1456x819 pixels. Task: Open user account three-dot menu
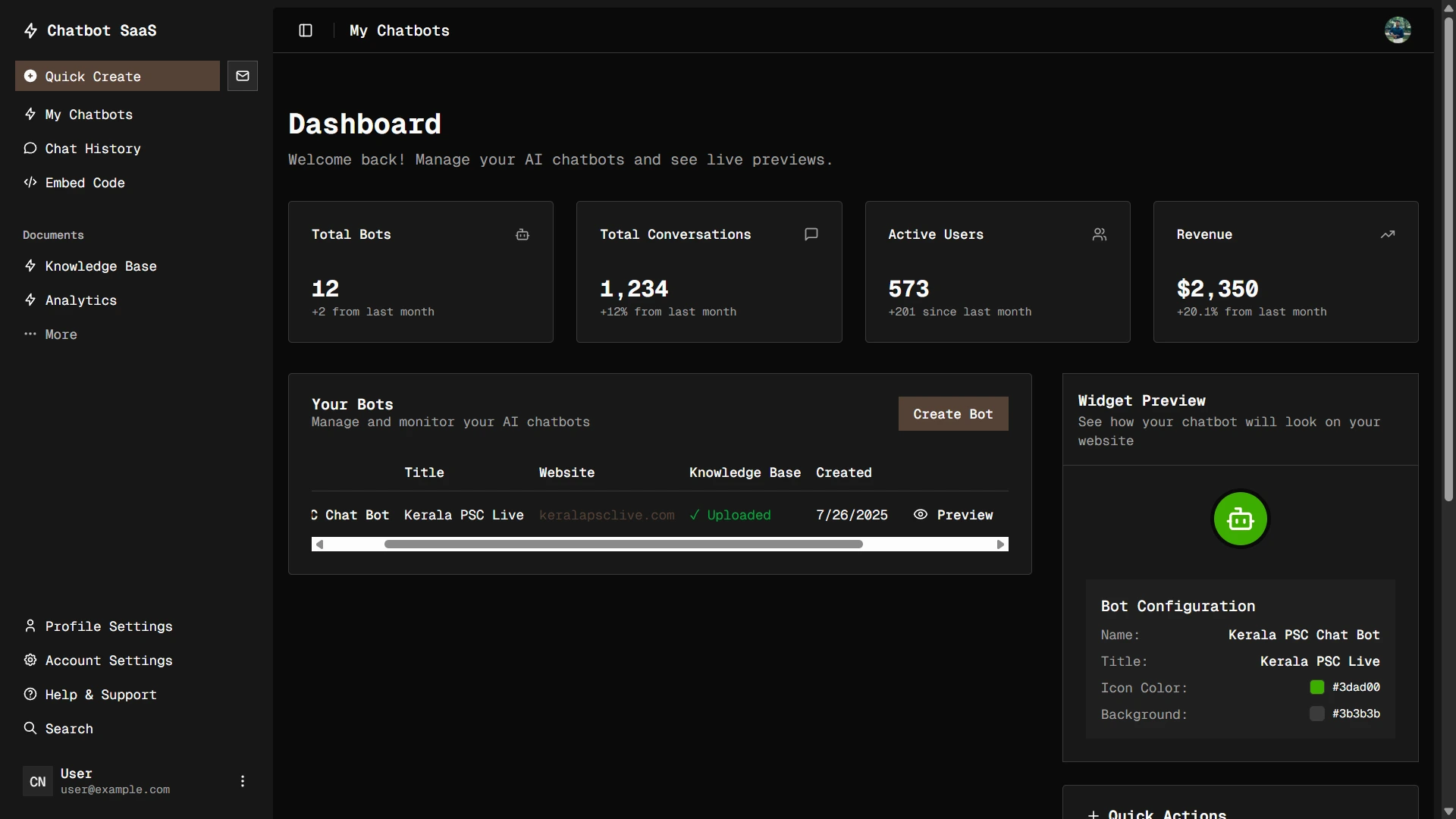coord(243,781)
